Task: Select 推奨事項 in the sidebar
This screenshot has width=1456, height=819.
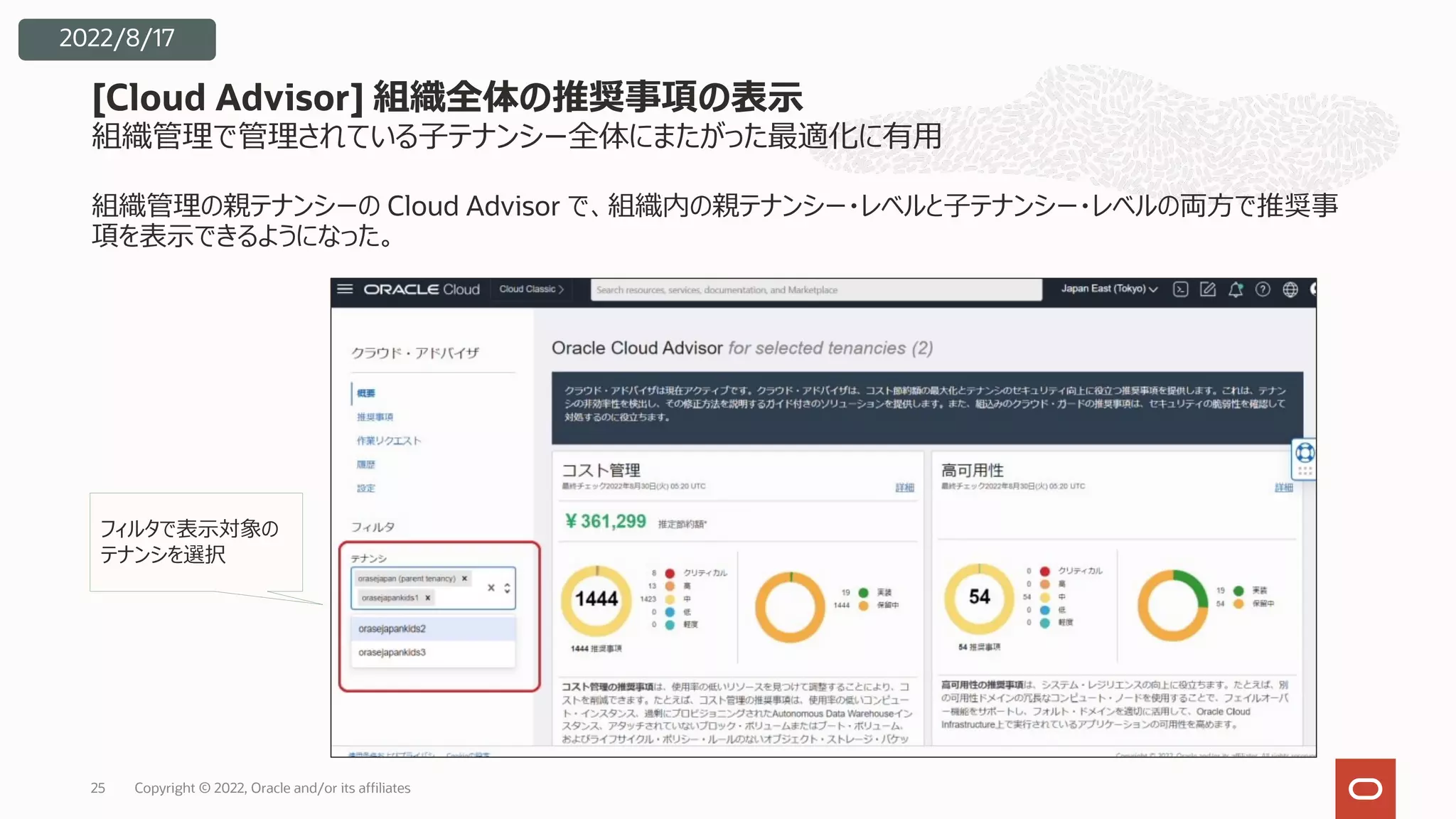Action: coord(375,417)
